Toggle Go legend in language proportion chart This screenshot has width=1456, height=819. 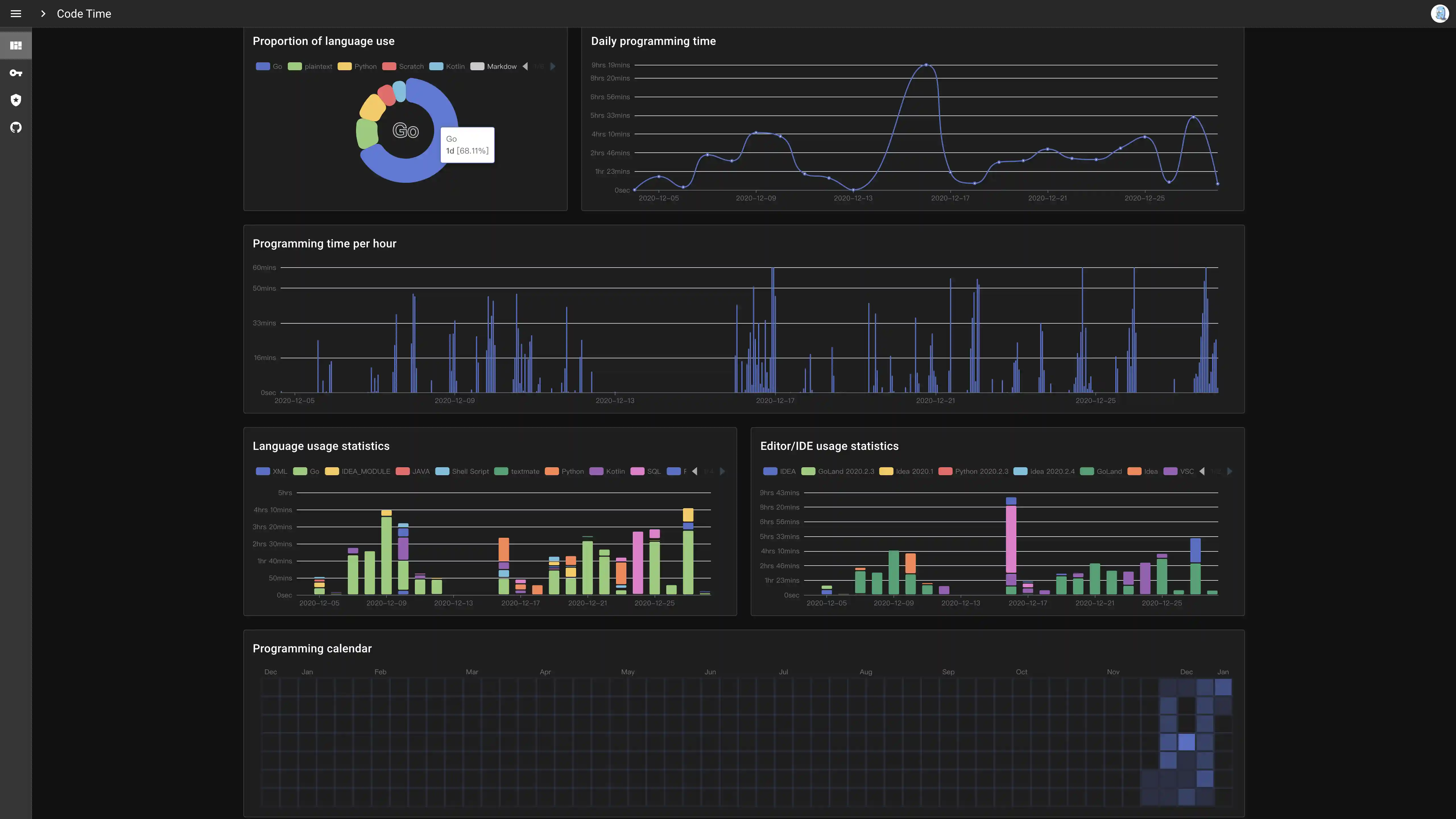tap(269, 67)
